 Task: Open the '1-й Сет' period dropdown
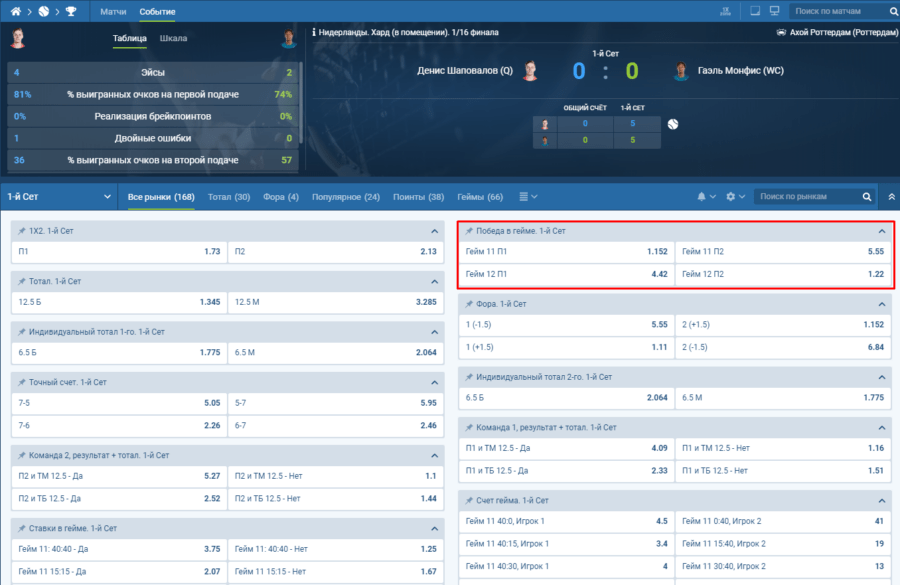[60, 197]
